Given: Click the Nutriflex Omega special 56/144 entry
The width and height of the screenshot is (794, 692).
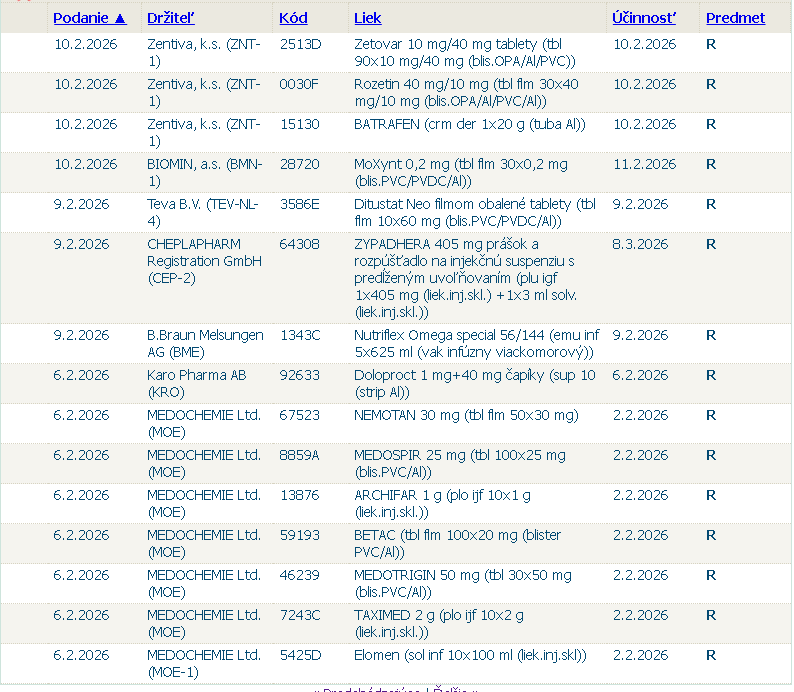Looking at the screenshot, I should click(x=477, y=344).
